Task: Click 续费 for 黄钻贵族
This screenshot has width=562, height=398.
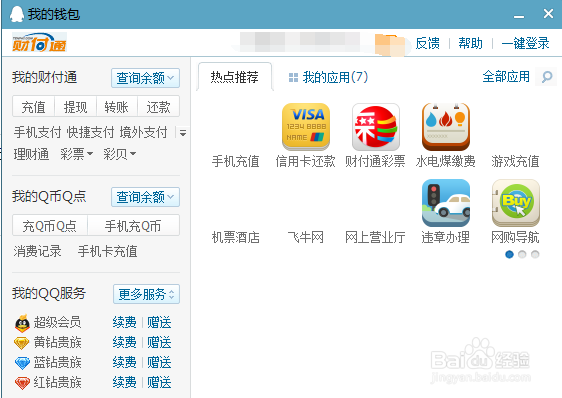Action: click(x=124, y=342)
